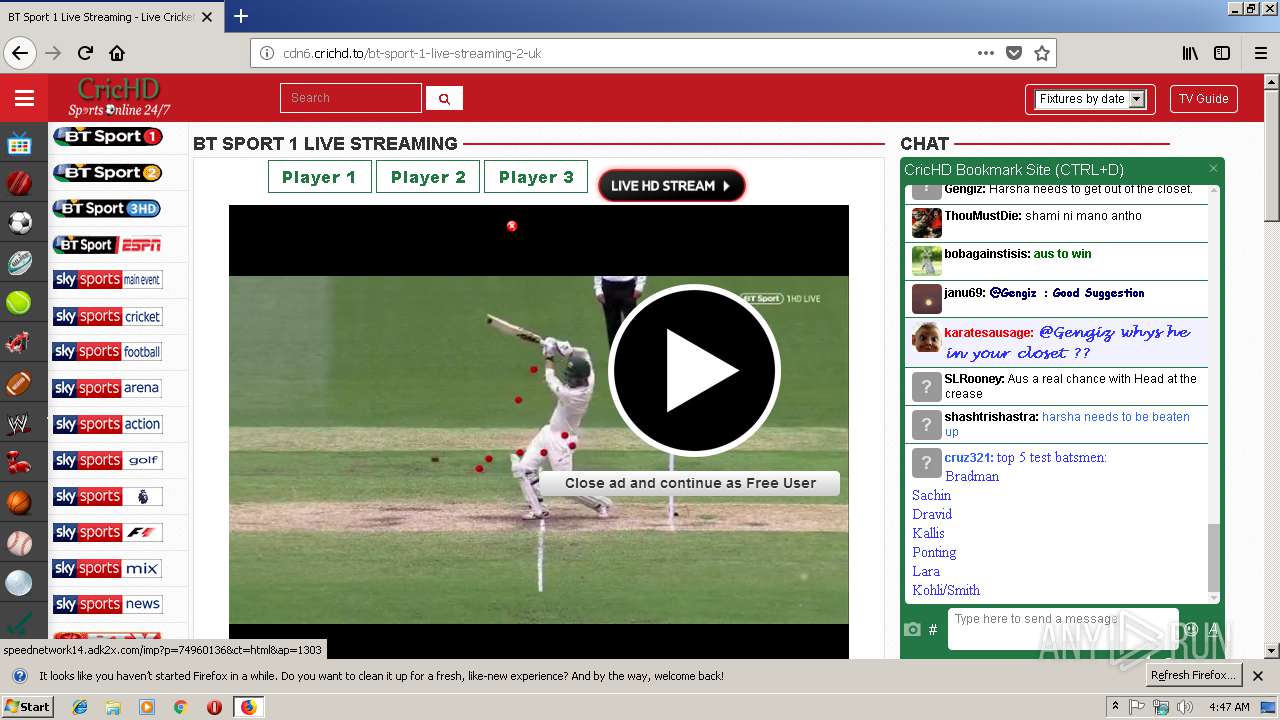Select the red boxing gloves icon
The height and width of the screenshot is (720, 1280).
point(19,463)
